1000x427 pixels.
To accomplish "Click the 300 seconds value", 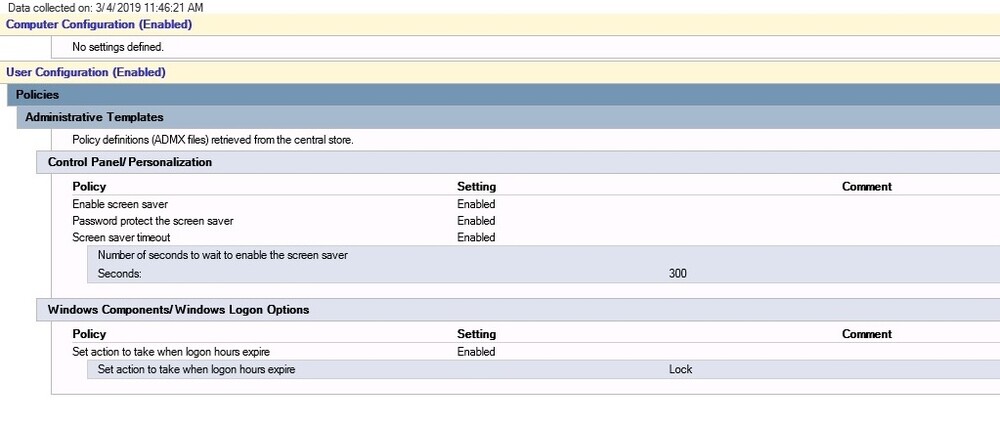I will (678, 273).
